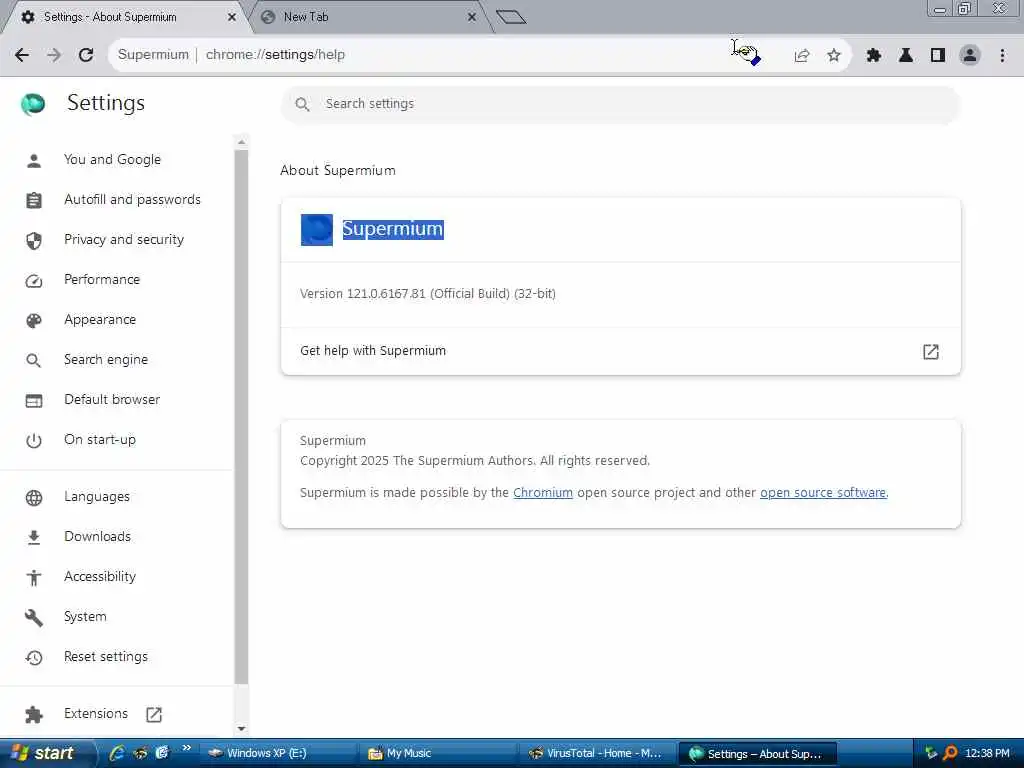The height and width of the screenshot is (768, 1024).
Task: Expand the quick launch chevron
Action: click(x=187, y=748)
